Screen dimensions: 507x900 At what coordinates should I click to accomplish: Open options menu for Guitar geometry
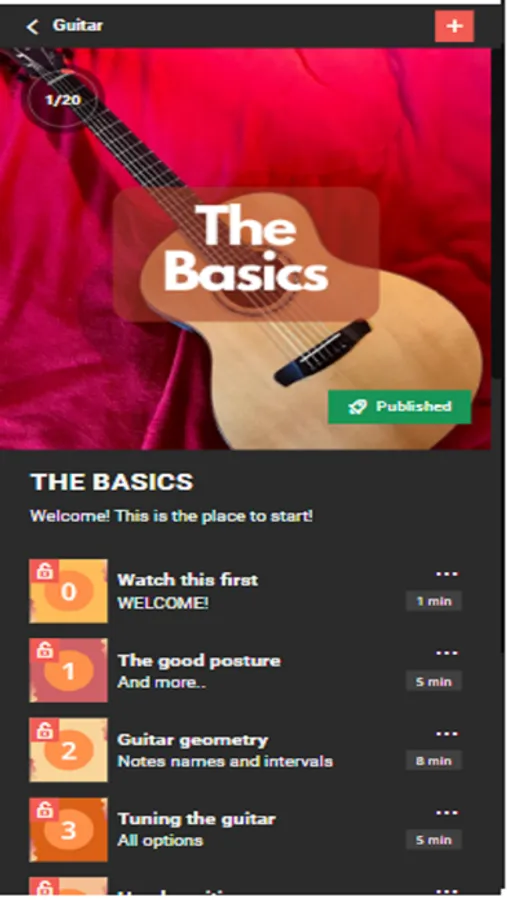(x=447, y=734)
